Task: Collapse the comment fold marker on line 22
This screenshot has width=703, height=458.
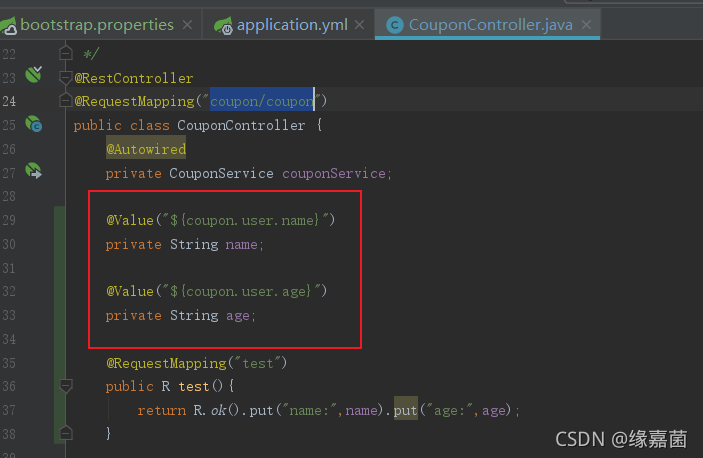Action: 65,53
